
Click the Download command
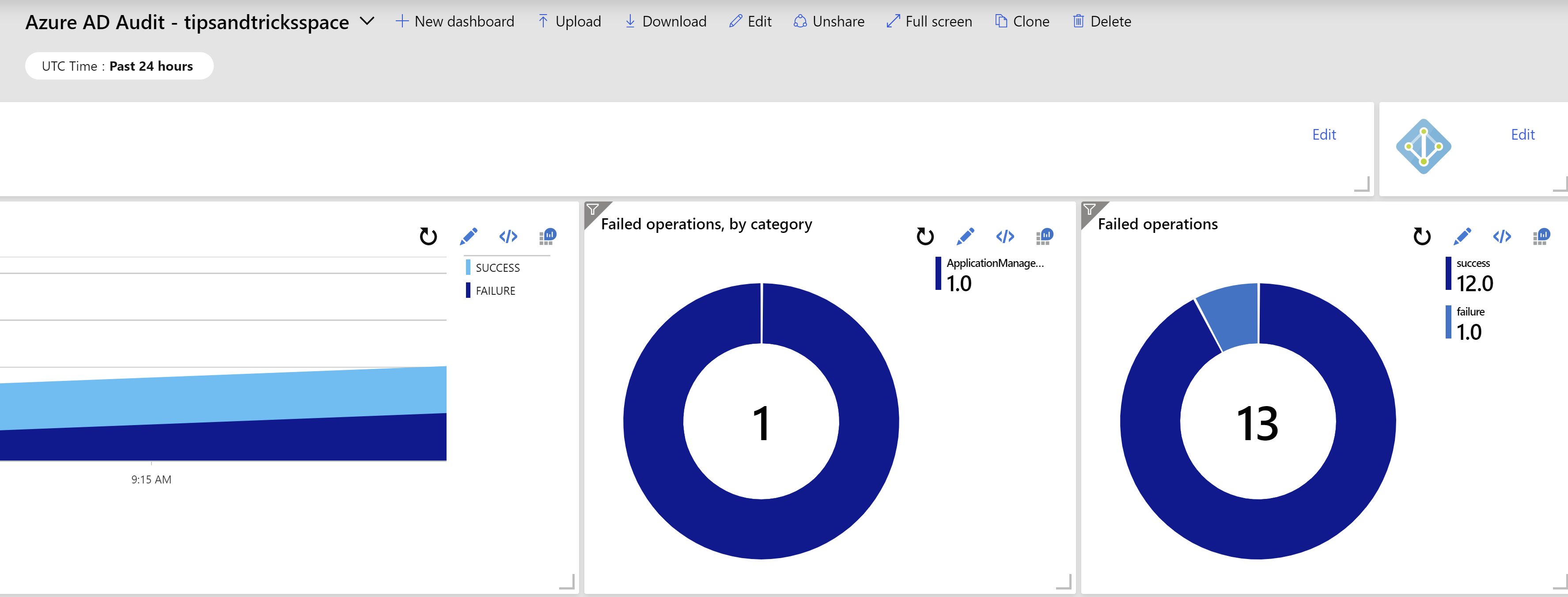click(x=666, y=21)
